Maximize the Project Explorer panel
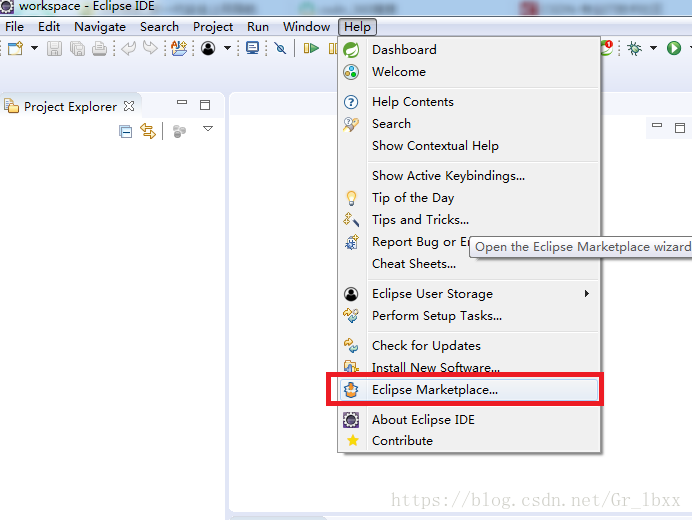Viewport: 692px width, 520px height. 205,105
